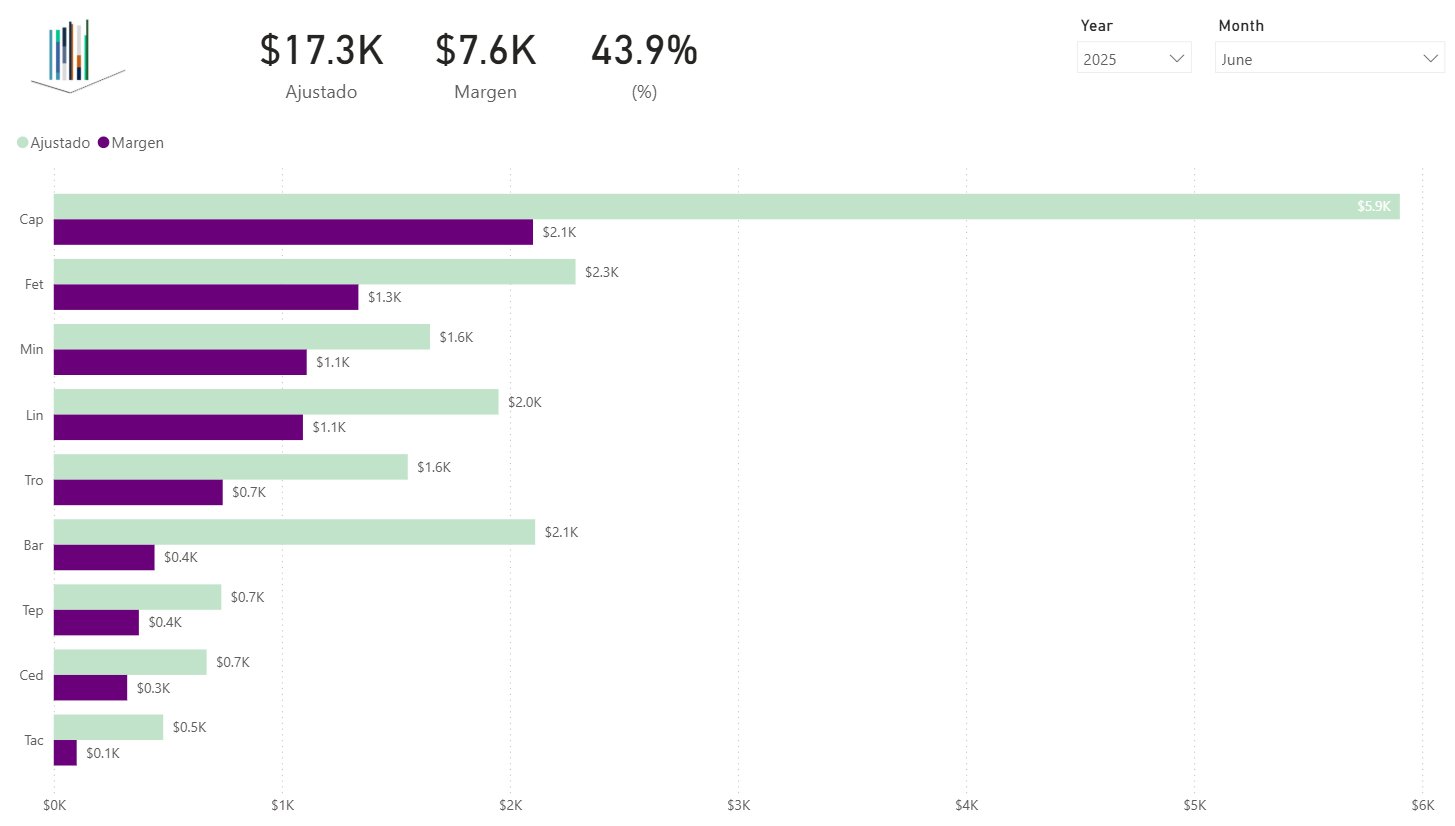Image resolution: width=1455 pixels, height=826 pixels.
Task: Expand the Year slicer chevron arrow
Action: [x=1176, y=59]
